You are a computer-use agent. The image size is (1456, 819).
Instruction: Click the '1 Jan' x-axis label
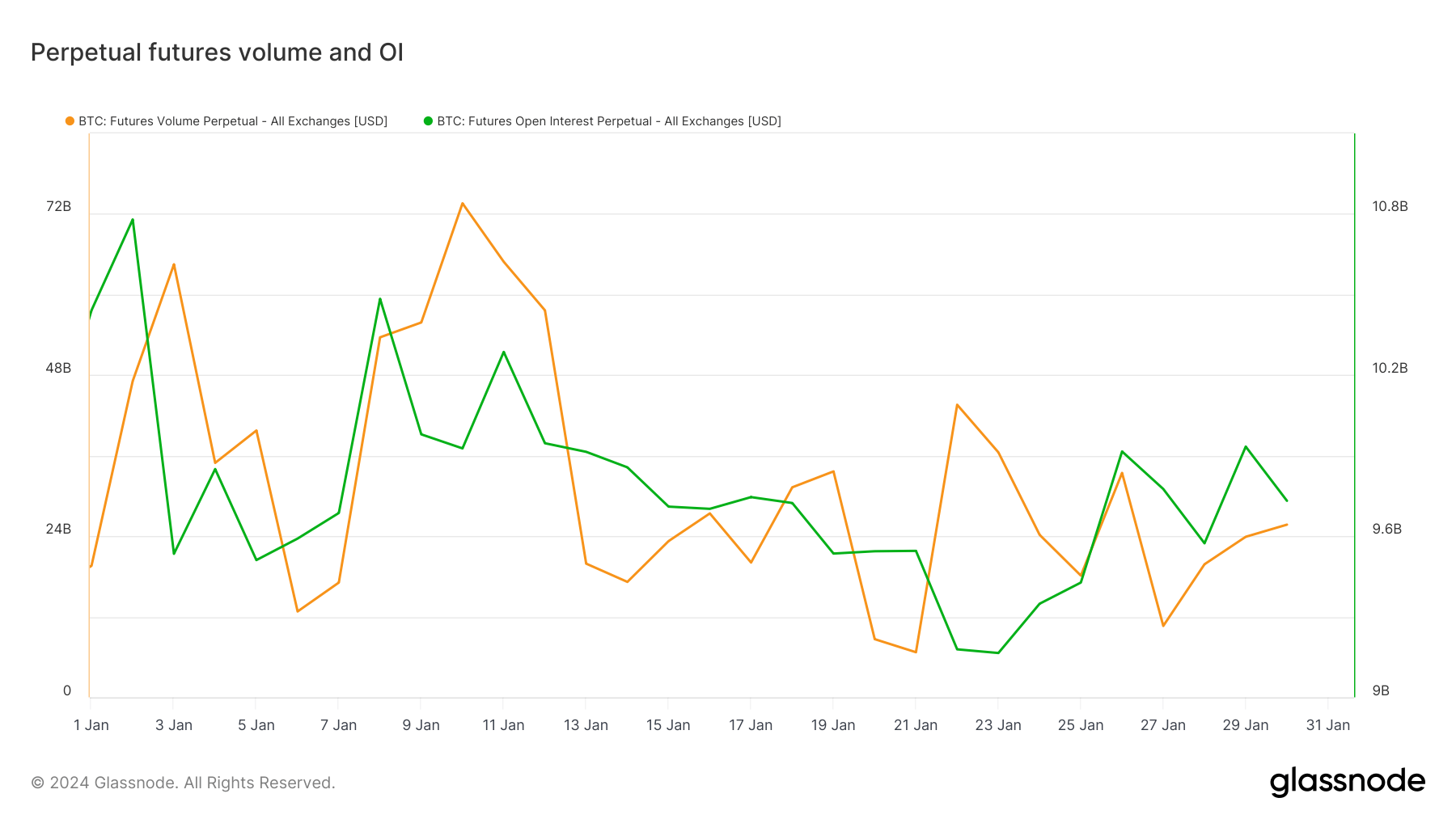(91, 725)
